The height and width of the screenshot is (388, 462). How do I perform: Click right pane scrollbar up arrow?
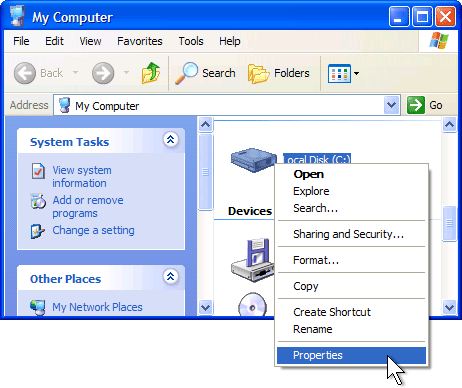pos(449,124)
